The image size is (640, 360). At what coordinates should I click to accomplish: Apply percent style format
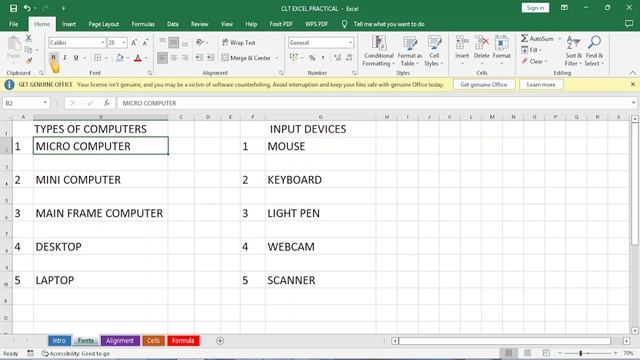point(312,58)
